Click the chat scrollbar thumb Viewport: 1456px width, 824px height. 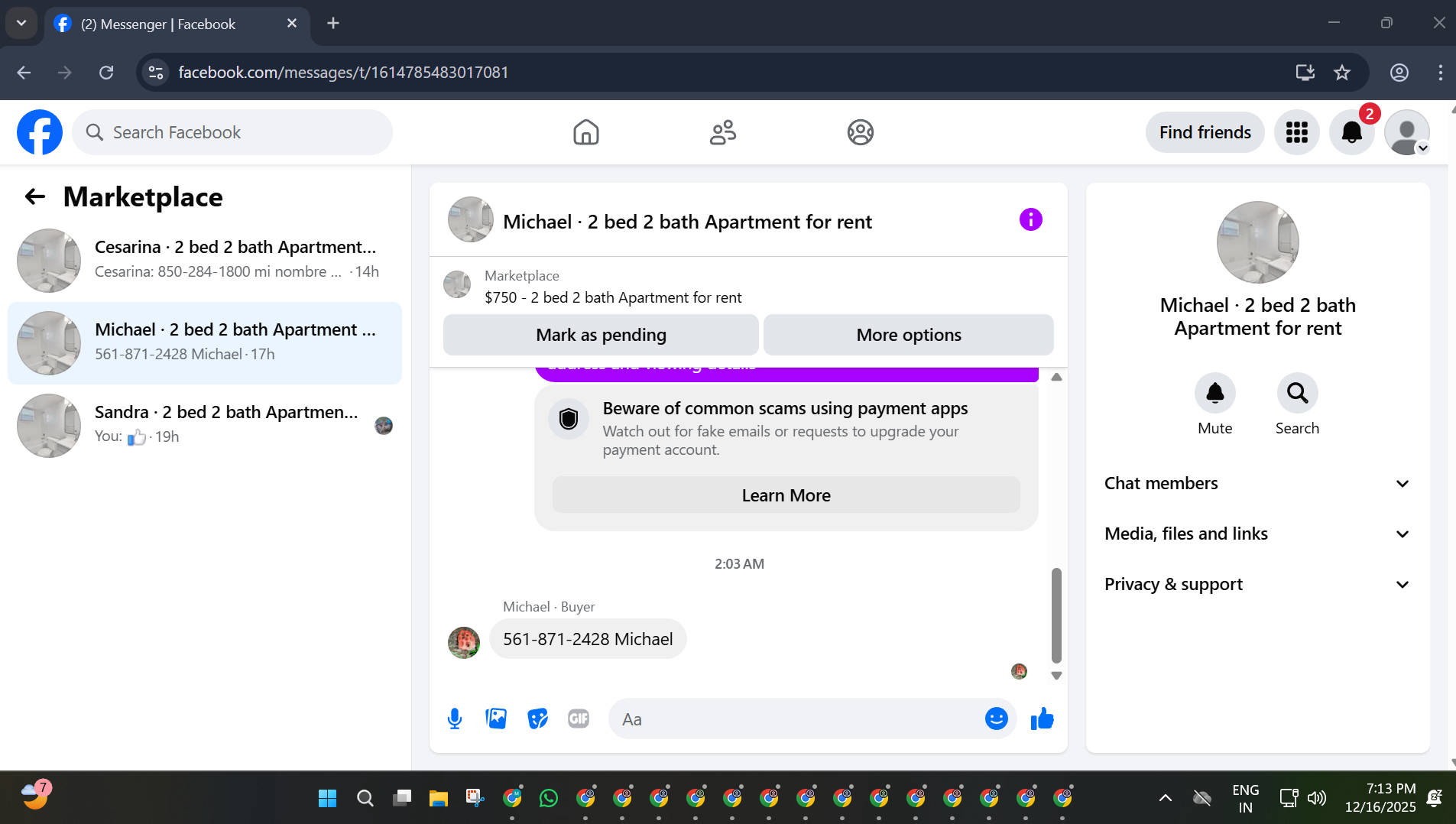coord(1056,615)
